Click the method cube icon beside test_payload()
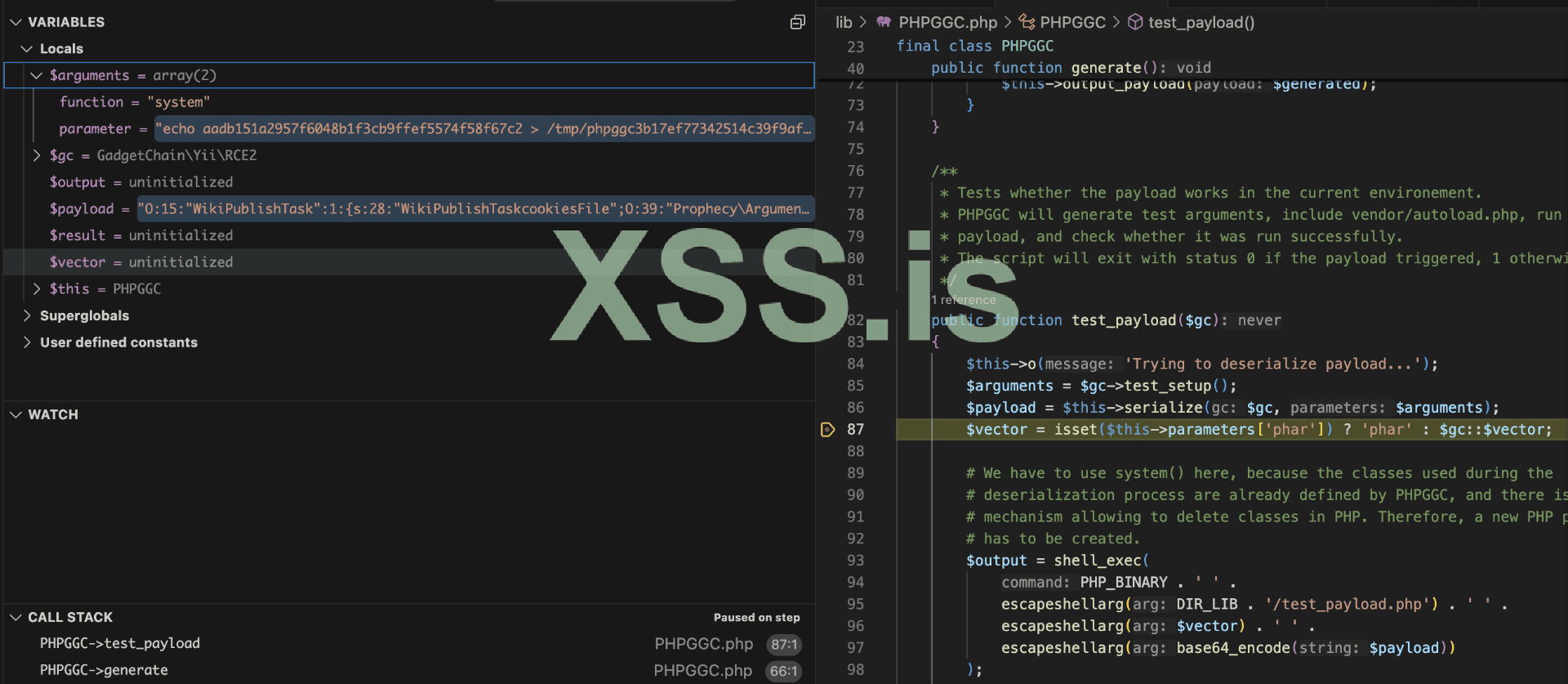1568x684 pixels. tap(1135, 22)
